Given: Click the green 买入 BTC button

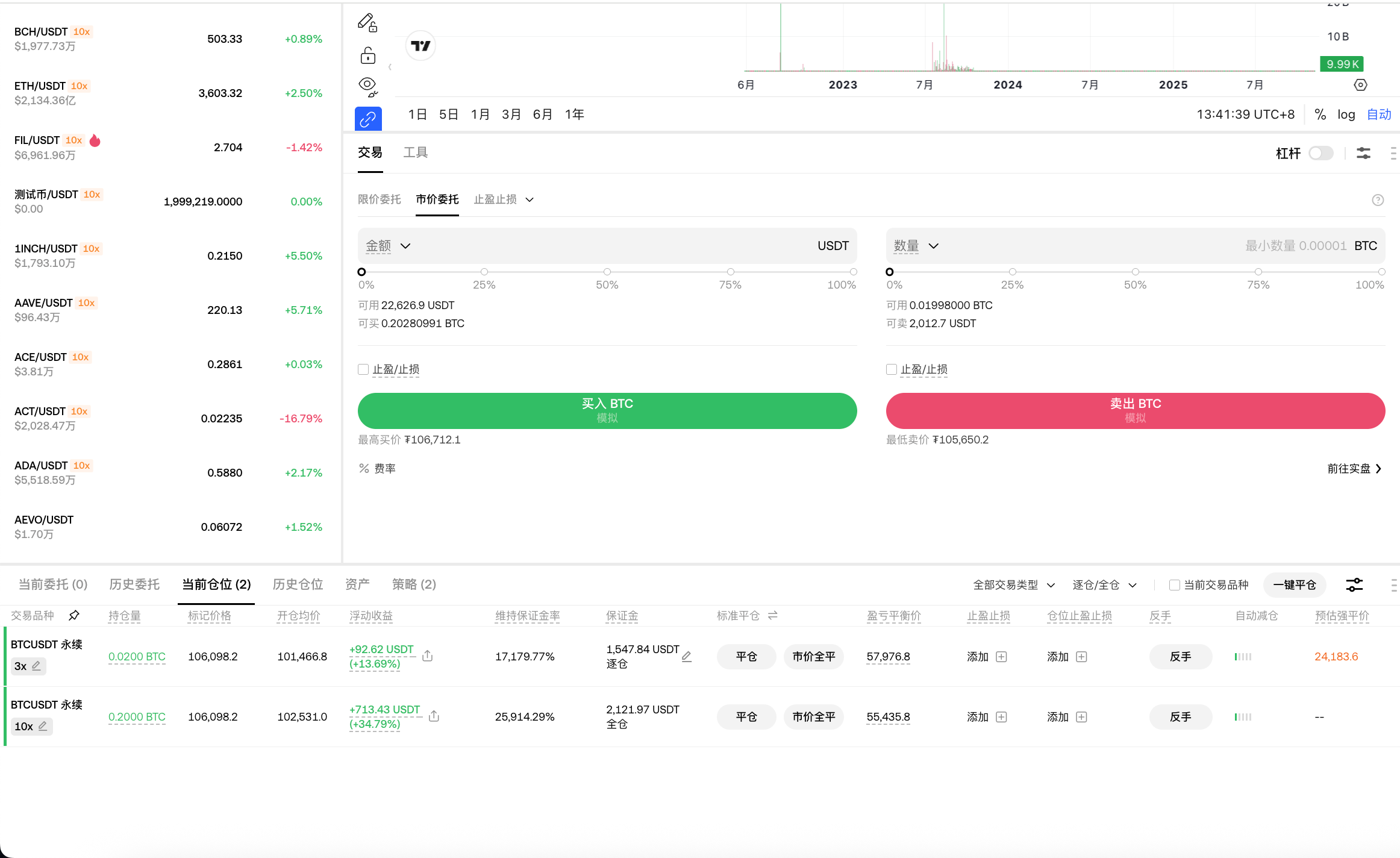Looking at the screenshot, I should tap(607, 410).
